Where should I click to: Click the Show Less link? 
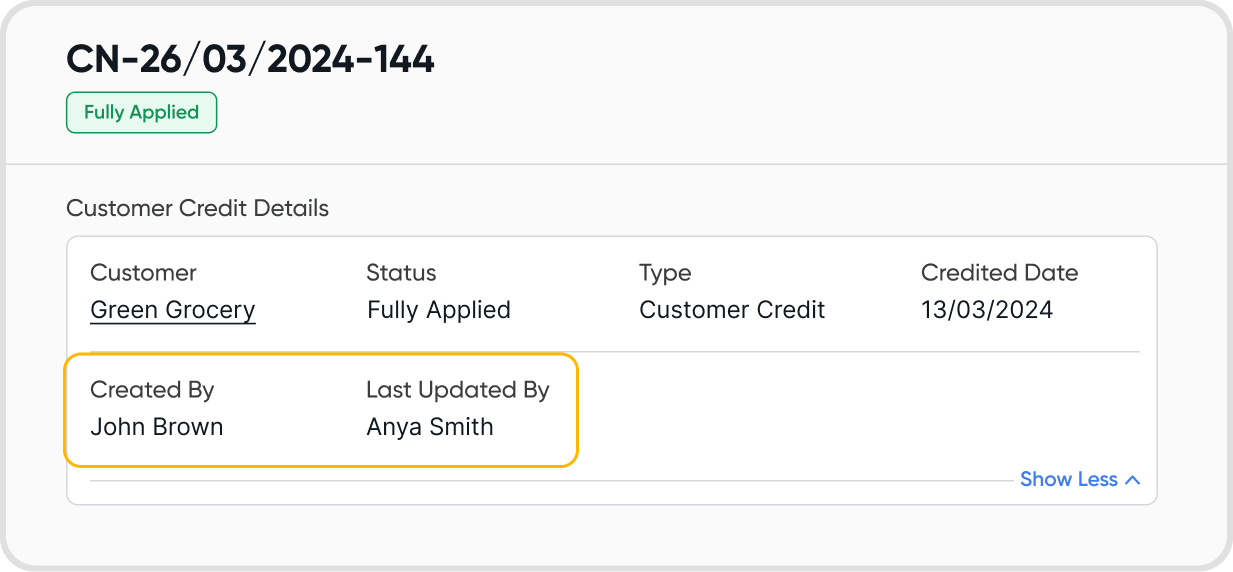click(1068, 480)
